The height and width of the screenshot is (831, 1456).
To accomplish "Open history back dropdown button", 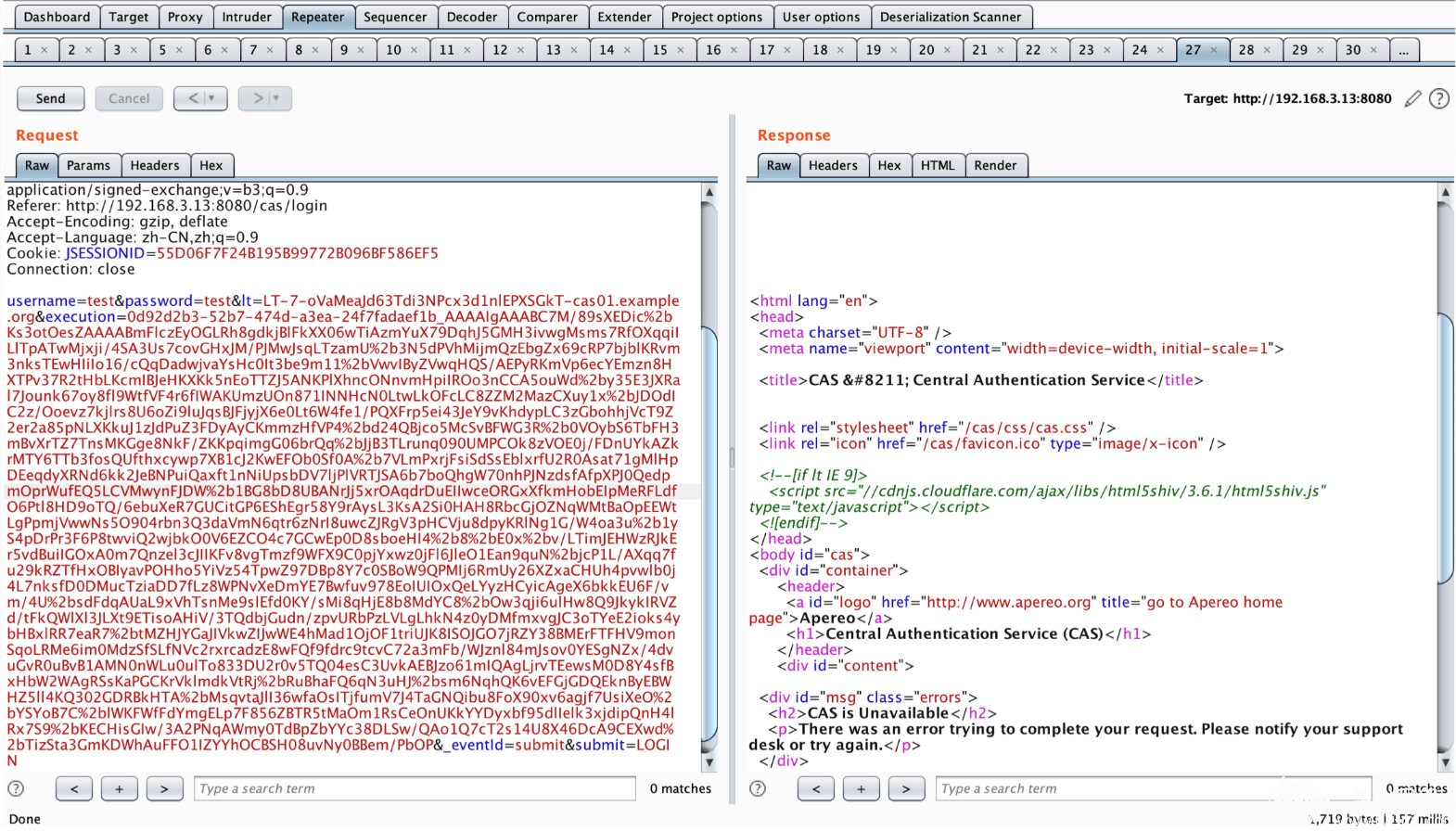I will point(200,98).
